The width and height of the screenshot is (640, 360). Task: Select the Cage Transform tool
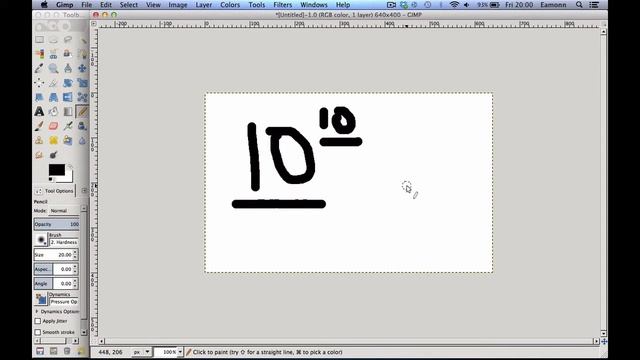[82, 97]
